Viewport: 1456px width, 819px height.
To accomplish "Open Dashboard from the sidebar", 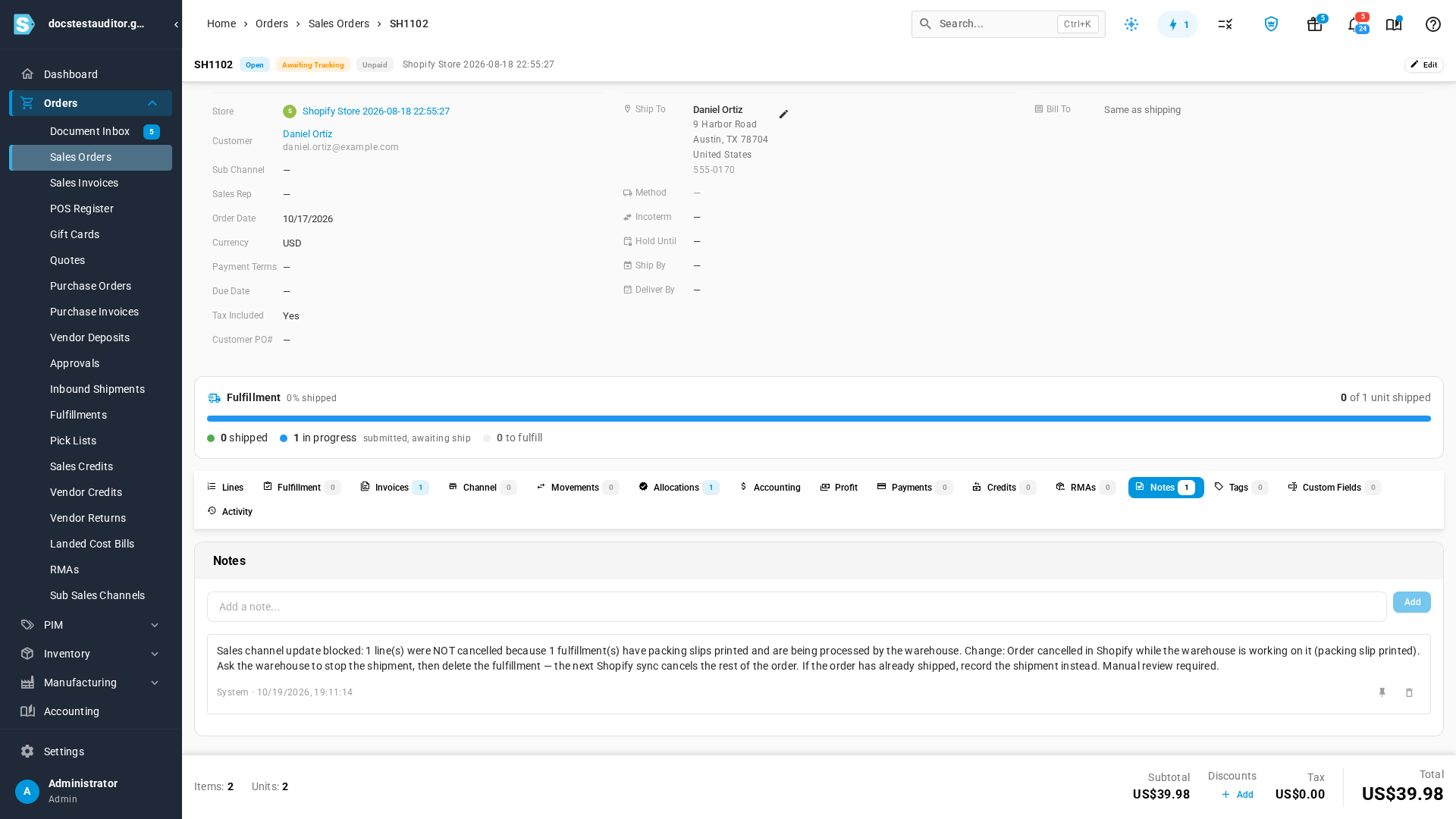I will coord(90,74).
